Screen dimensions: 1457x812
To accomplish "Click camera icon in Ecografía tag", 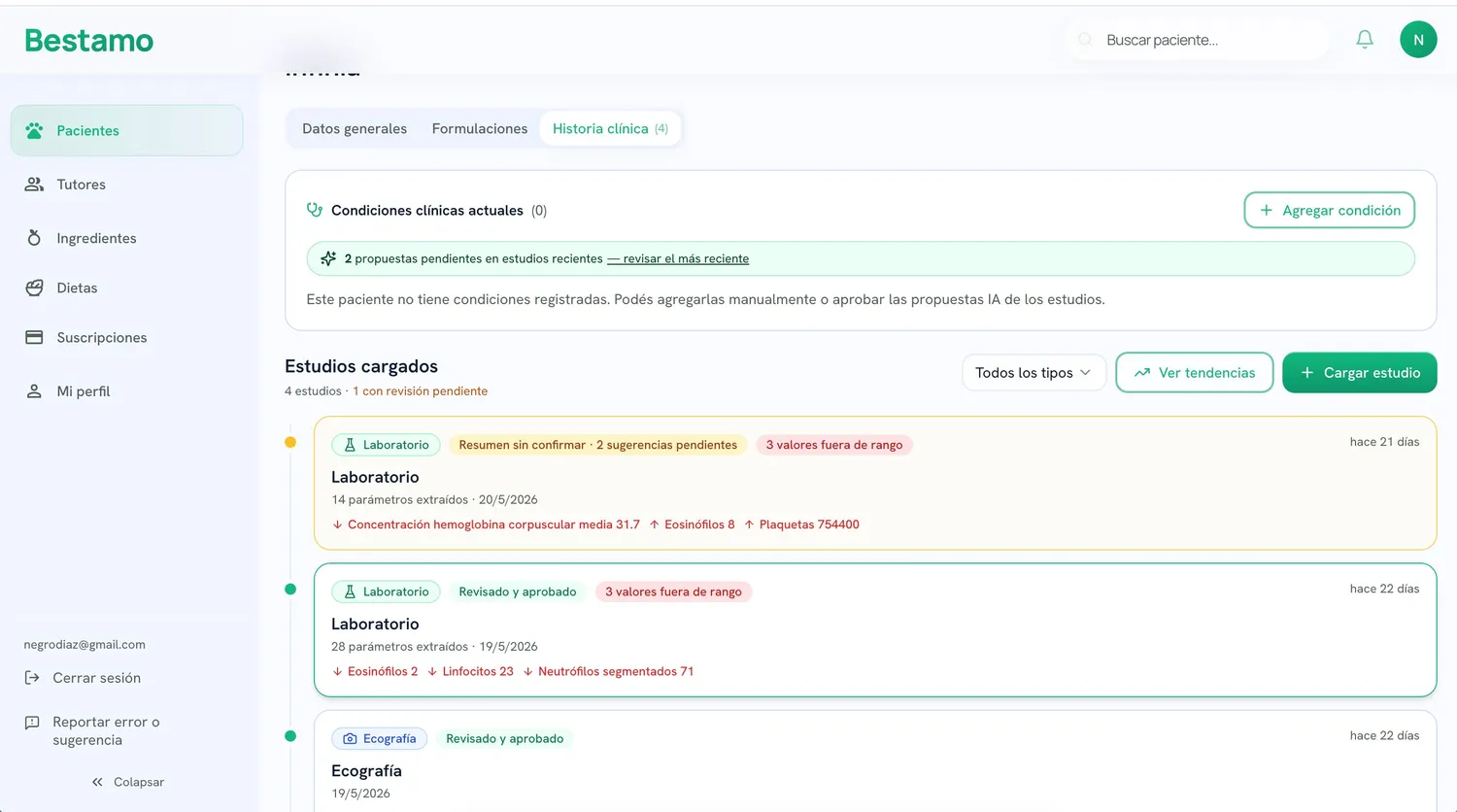I will click(x=350, y=738).
